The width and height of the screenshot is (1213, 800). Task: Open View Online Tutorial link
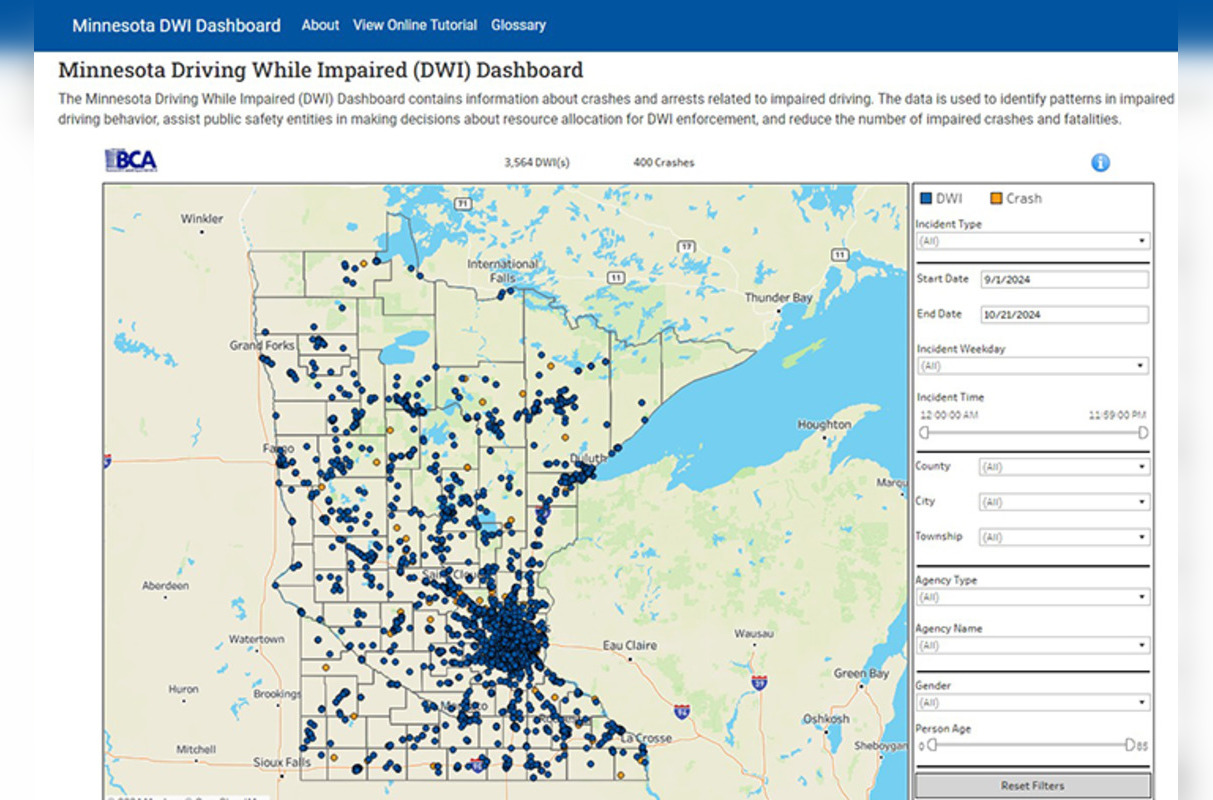[414, 25]
